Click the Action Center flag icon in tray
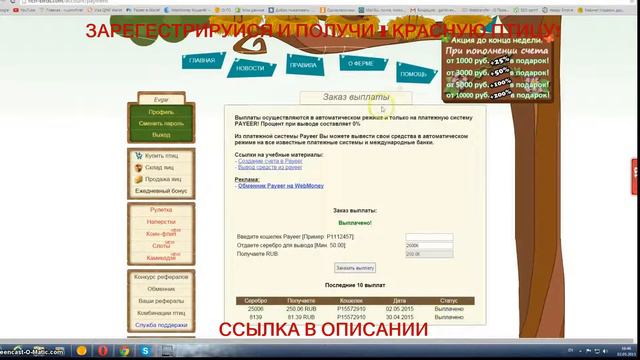 click(x=588, y=351)
